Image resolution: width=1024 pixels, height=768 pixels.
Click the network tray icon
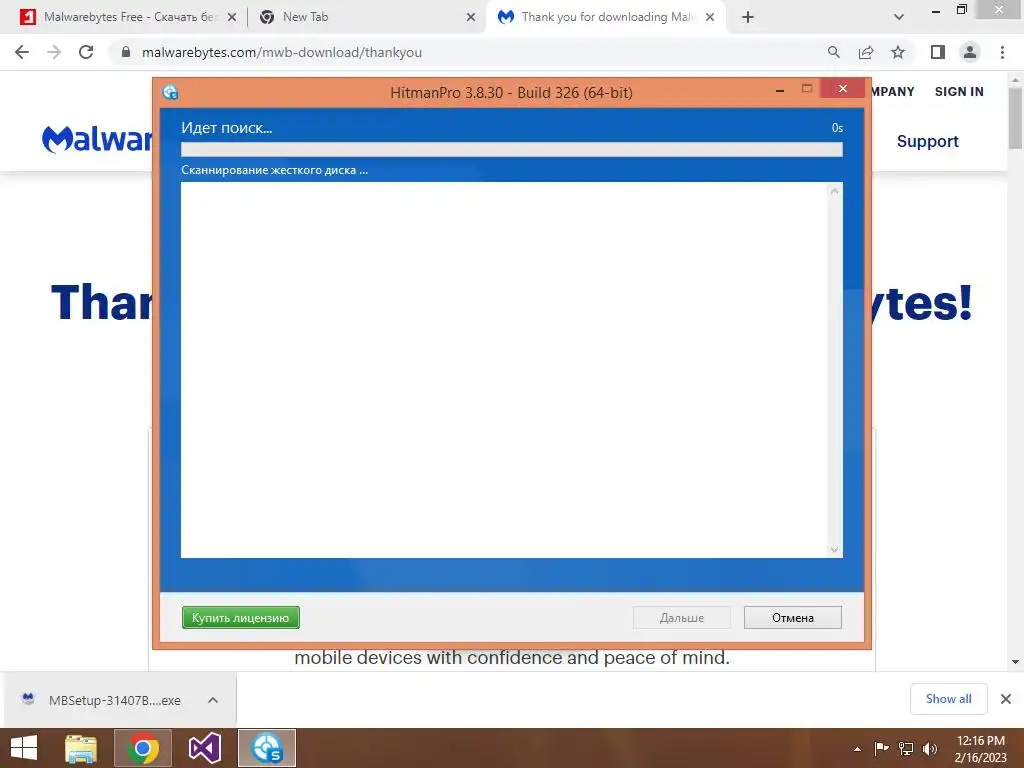point(906,748)
